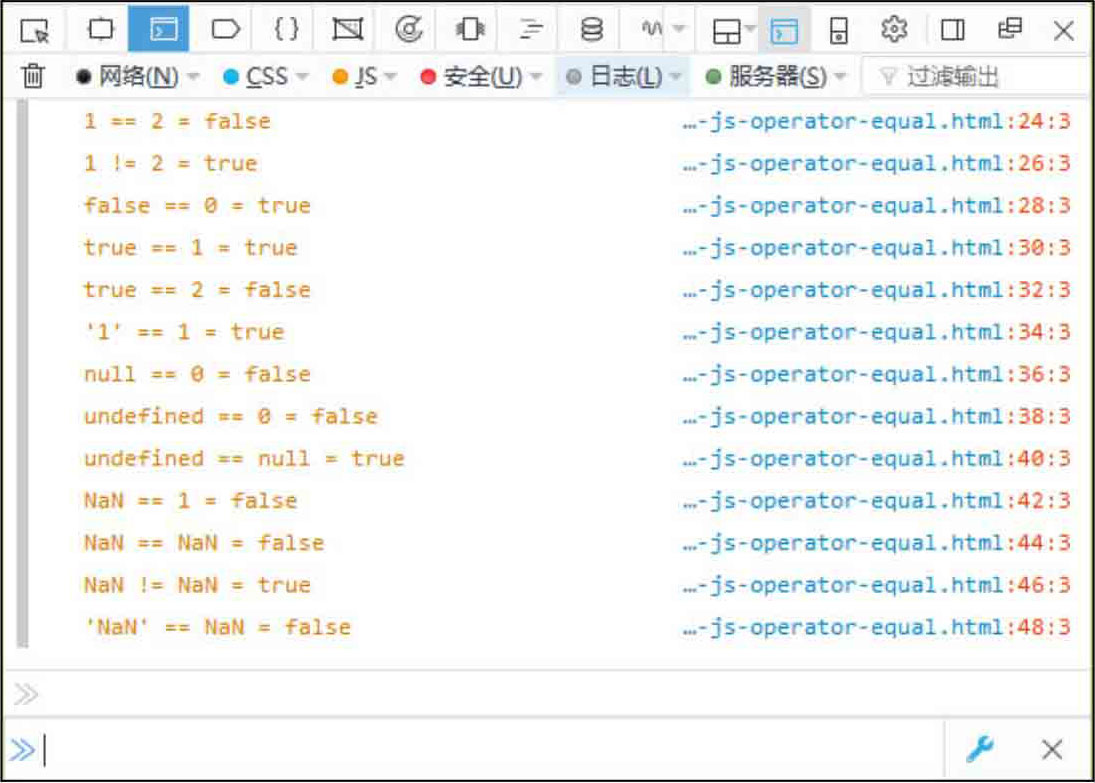Viewport: 1095px width, 783px height.
Task: Open developer tools settings gear
Action: (x=893, y=30)
